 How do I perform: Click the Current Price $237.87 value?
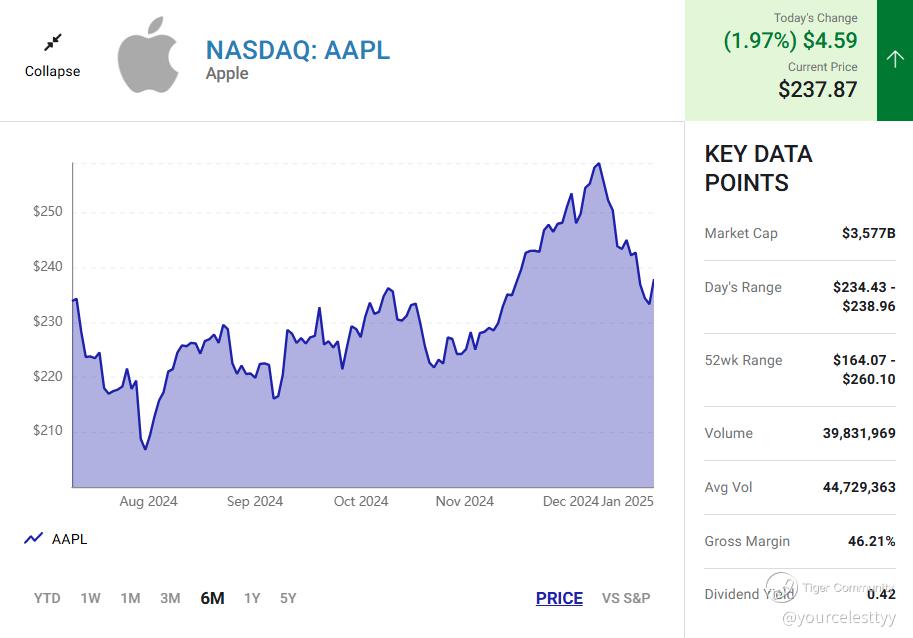click(817, 89)
